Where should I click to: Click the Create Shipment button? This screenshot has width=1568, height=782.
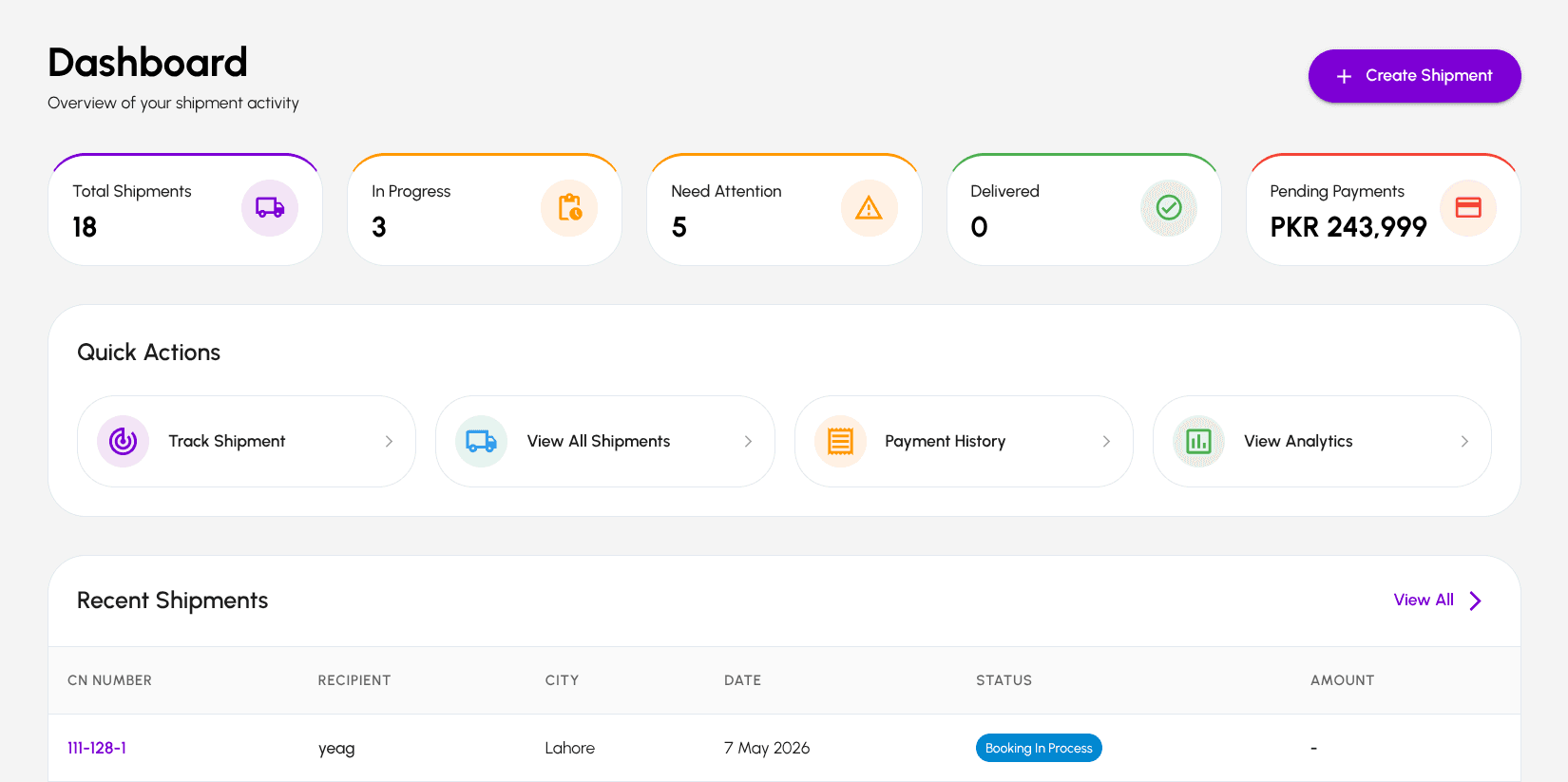pyautogui.click(x=1414, y=76)
